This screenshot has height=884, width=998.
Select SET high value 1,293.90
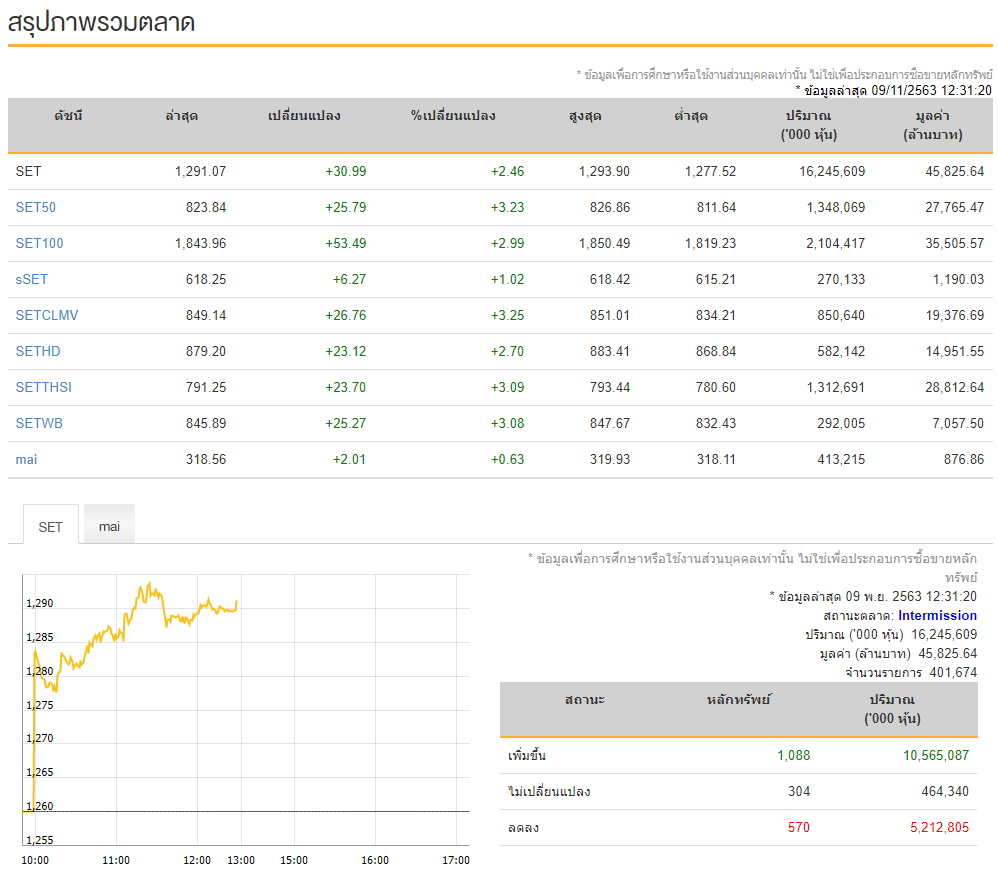coord(604,171)
